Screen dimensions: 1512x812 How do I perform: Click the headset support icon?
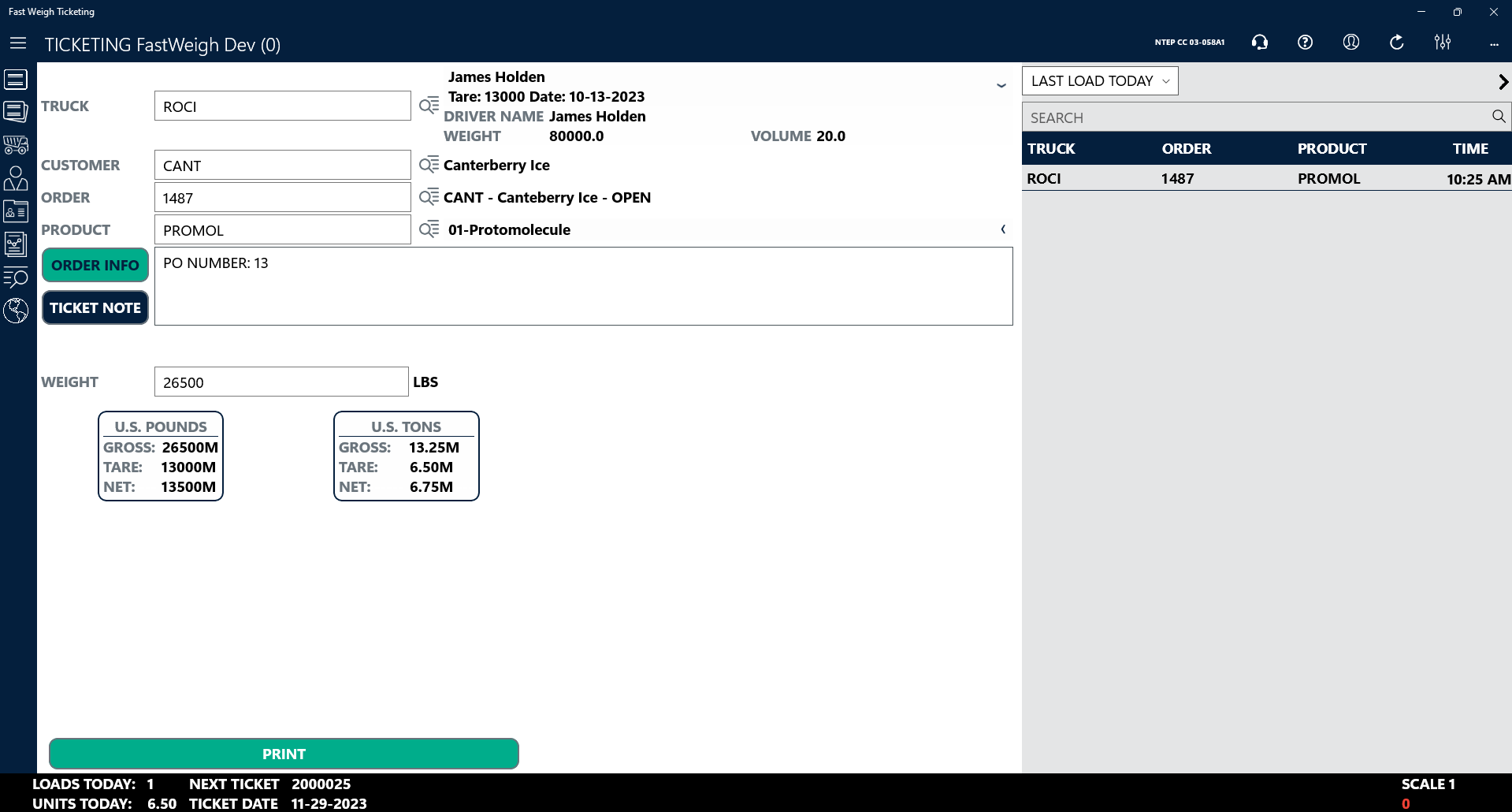click(1259, 43)
